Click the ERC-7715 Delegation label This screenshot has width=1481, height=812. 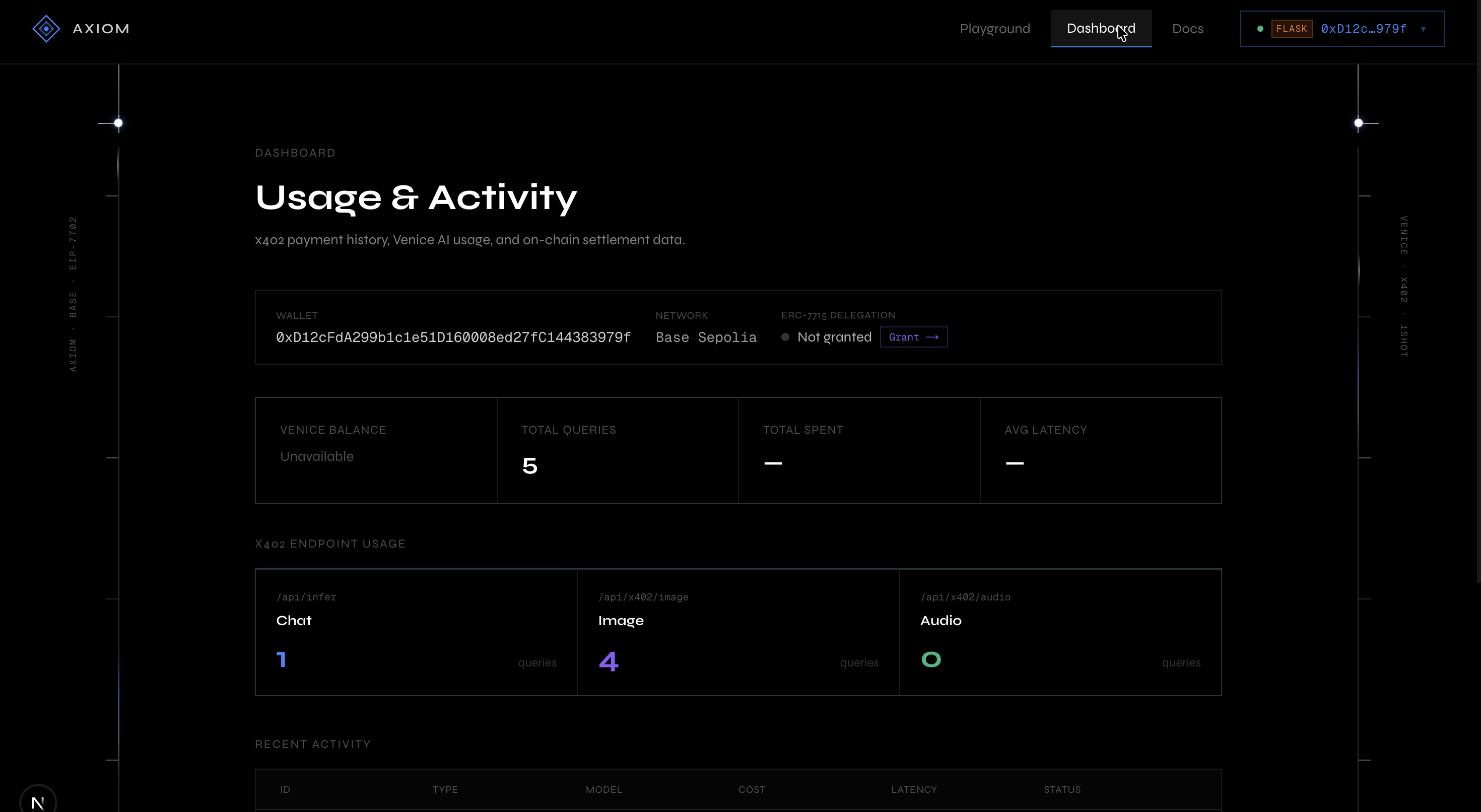click(838, 315)
